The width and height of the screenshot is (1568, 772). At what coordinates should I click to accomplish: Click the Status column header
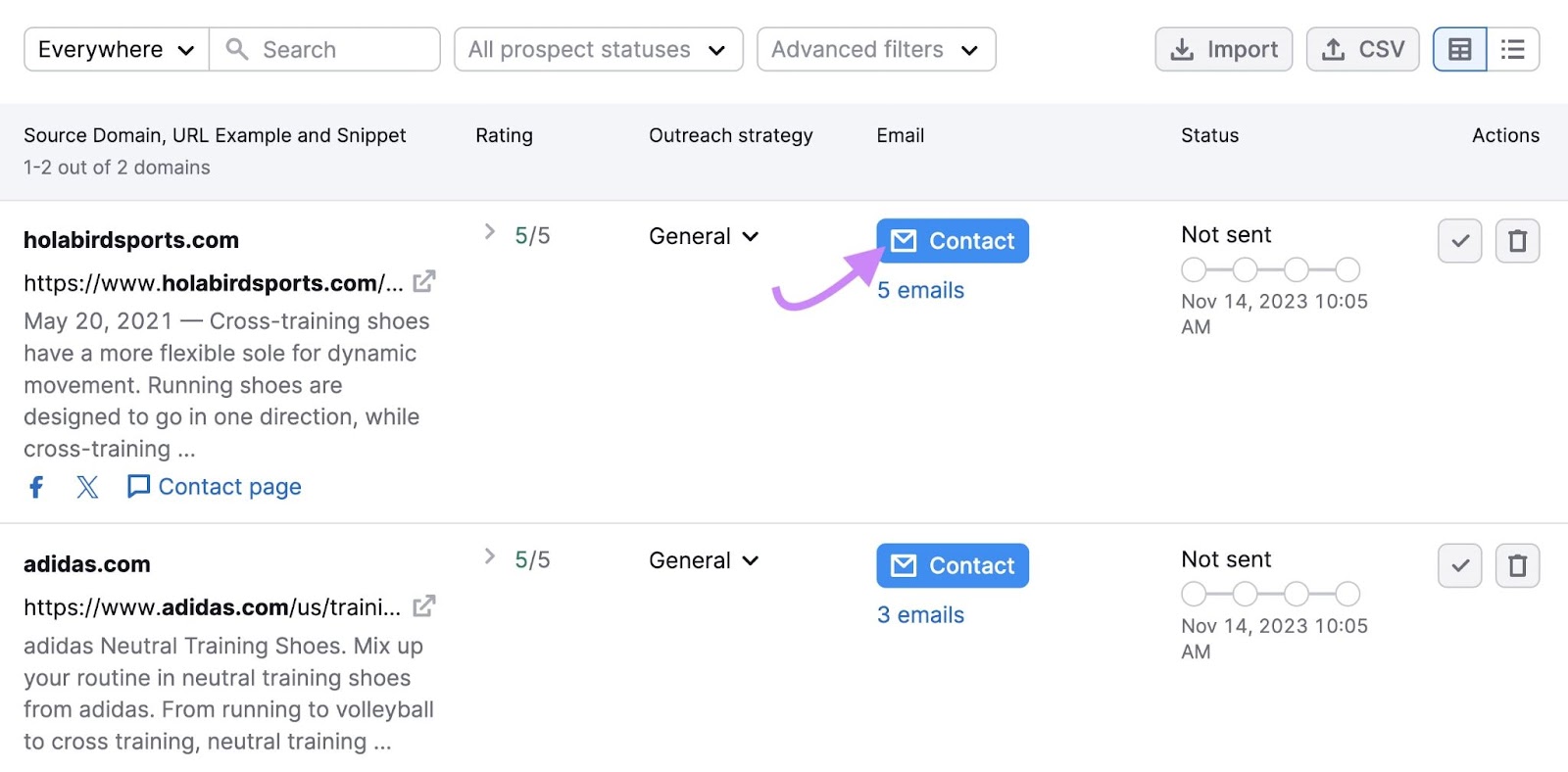click(x=1210, y=135)
